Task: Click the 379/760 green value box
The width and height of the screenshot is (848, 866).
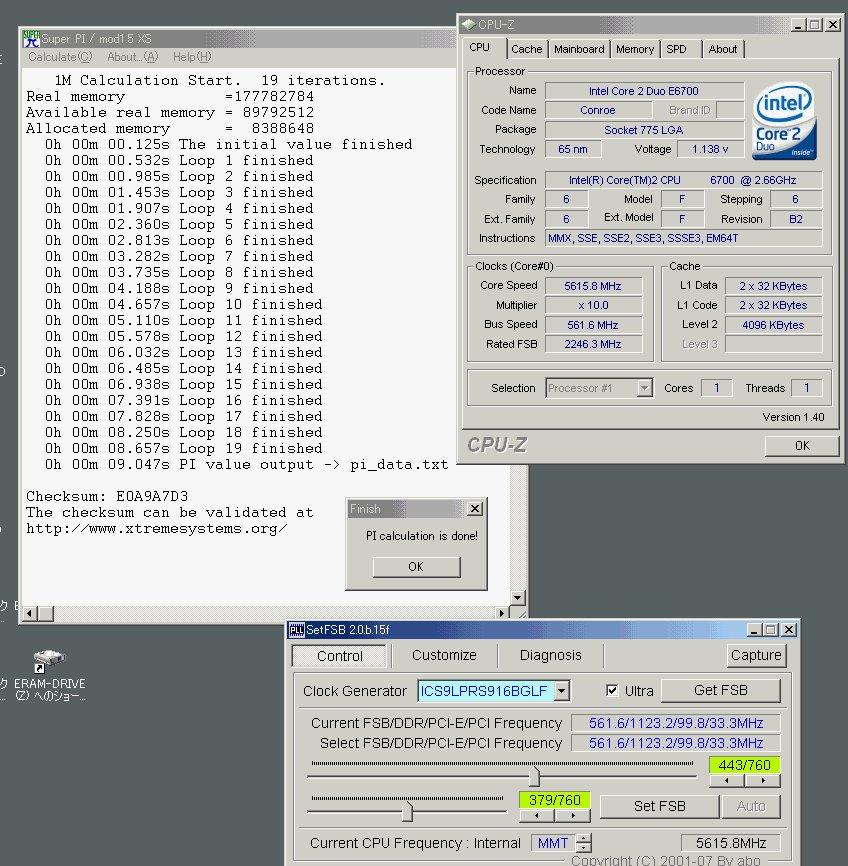Action: (x=555, y=800)
